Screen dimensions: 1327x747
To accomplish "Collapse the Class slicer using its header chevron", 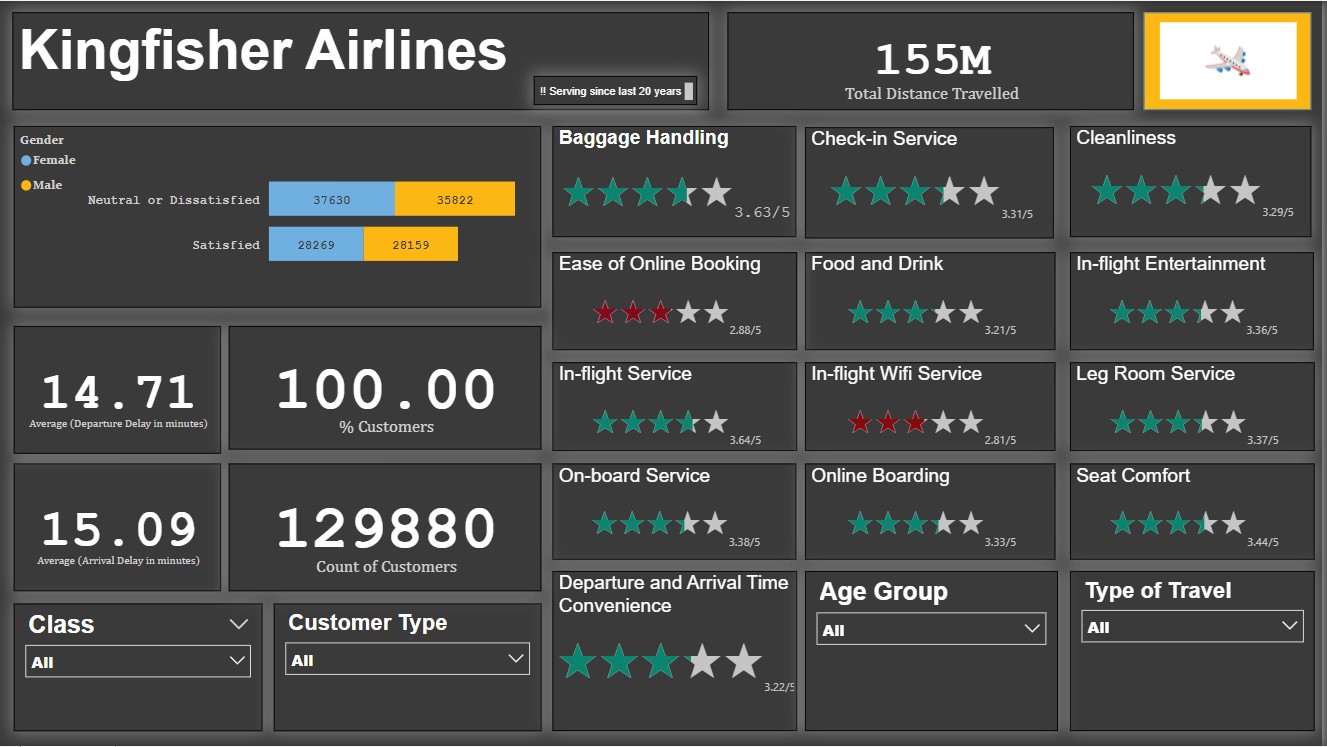I will click(x=239, y=624).
